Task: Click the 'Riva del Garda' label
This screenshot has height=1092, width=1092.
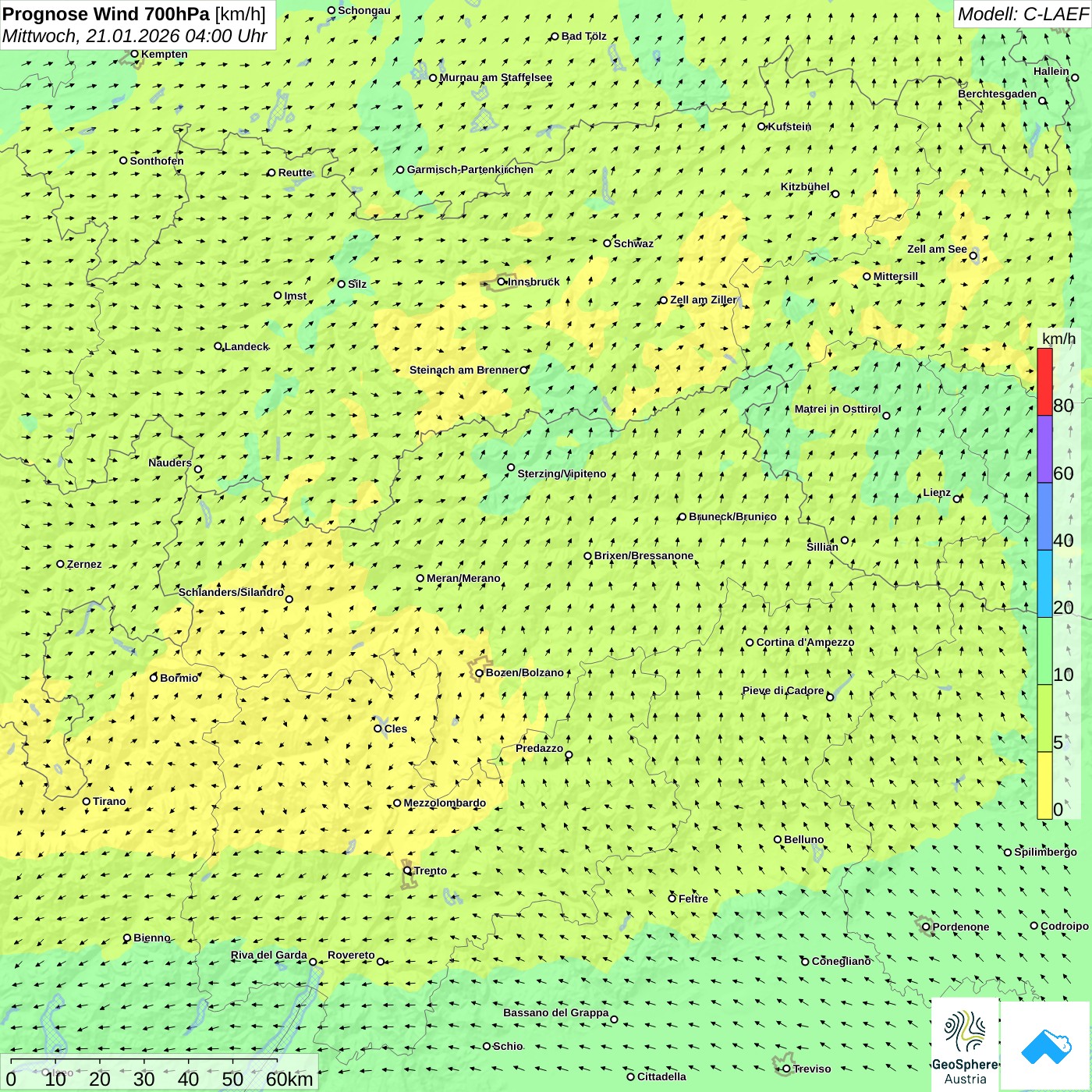Action: pyautogui.click(x=269, y=955)
